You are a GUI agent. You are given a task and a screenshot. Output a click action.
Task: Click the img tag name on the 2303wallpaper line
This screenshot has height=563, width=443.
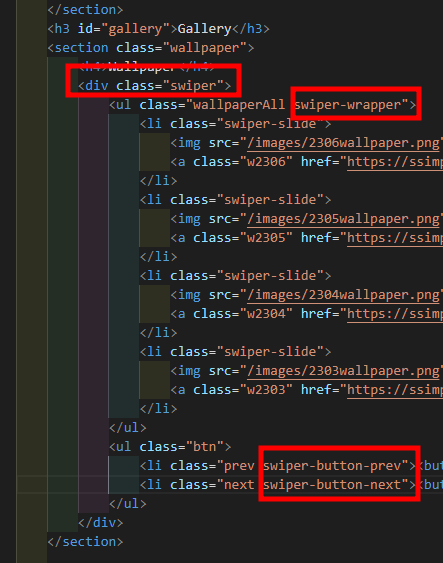190,371
